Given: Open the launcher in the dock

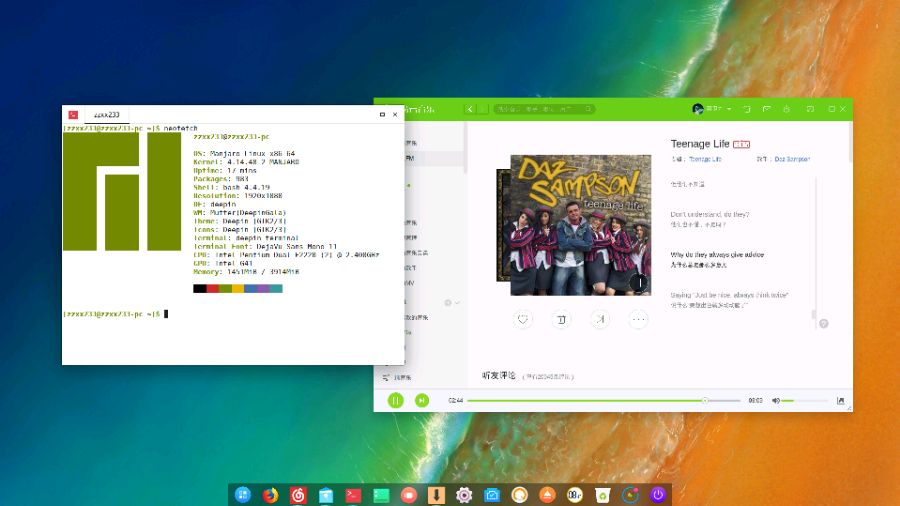Looking at the screenshot, I should click(x=242, y=495).
